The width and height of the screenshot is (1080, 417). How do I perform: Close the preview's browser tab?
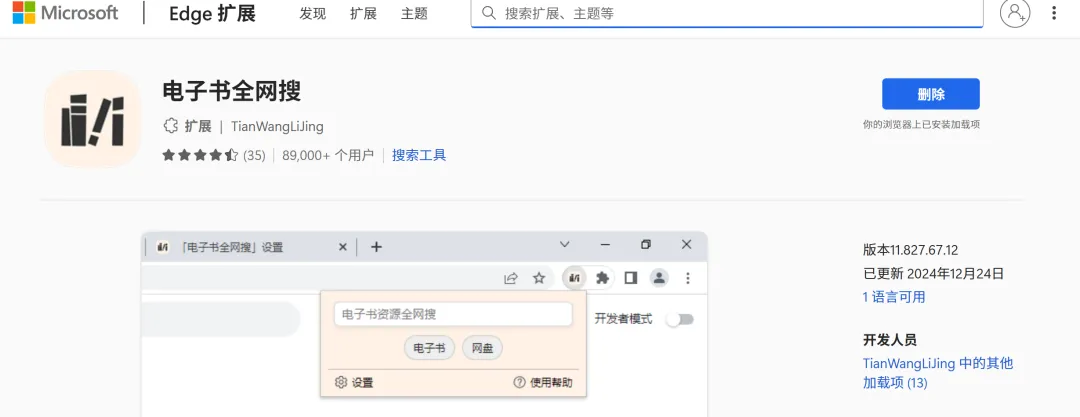click(x=342, y=247)
